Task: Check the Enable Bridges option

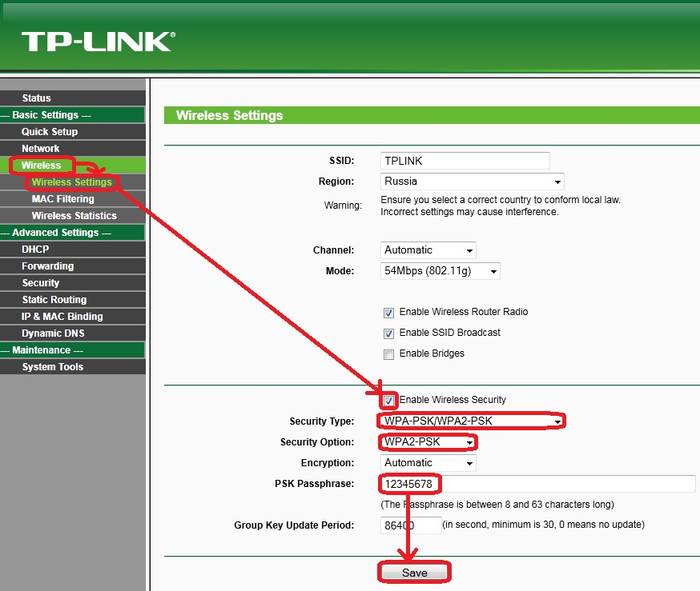Action: point(389,354)
